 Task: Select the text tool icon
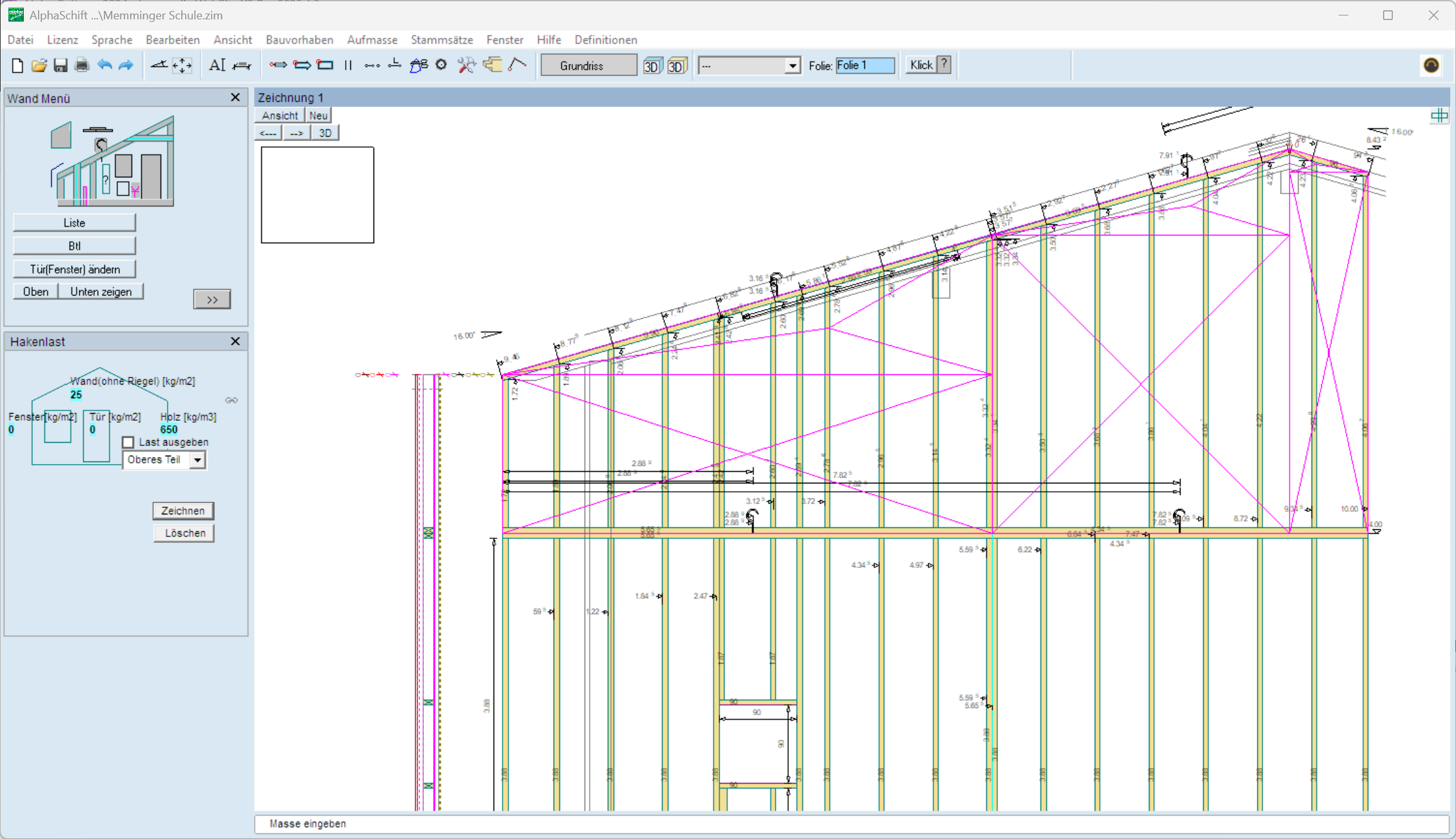[x=217, y=65]
